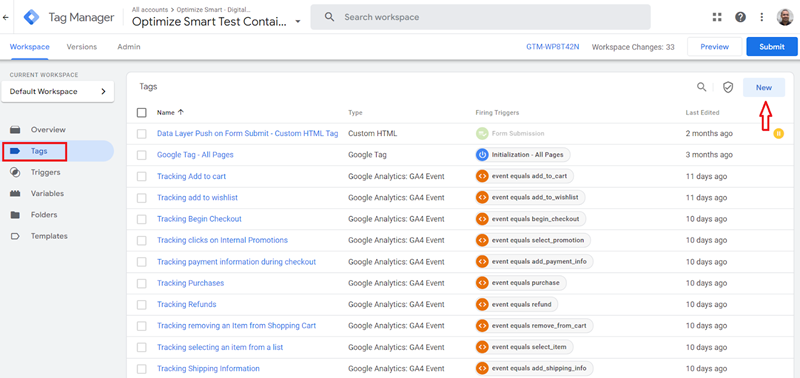Switch to the Workspace tab

pyautogui.click(x=30, y=46)
